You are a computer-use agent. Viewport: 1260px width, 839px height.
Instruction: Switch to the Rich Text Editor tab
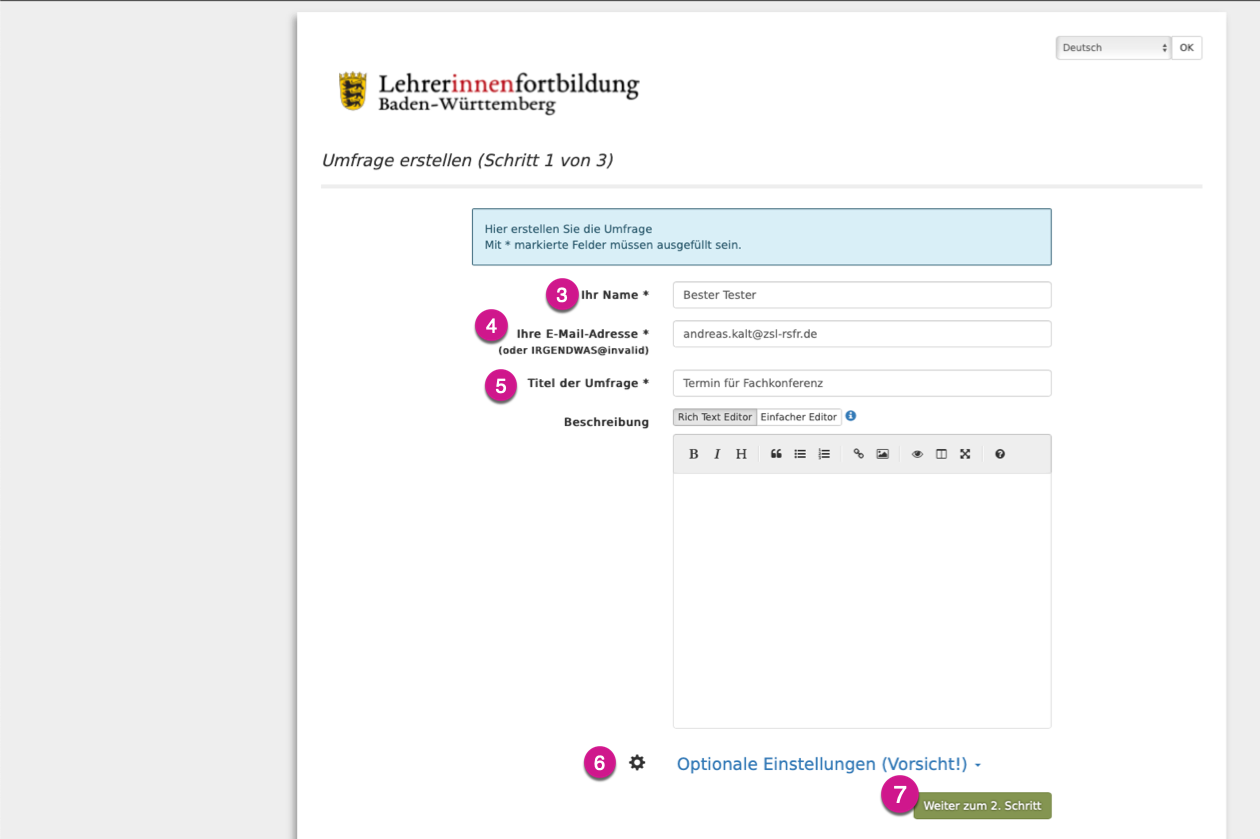[714, 417]
